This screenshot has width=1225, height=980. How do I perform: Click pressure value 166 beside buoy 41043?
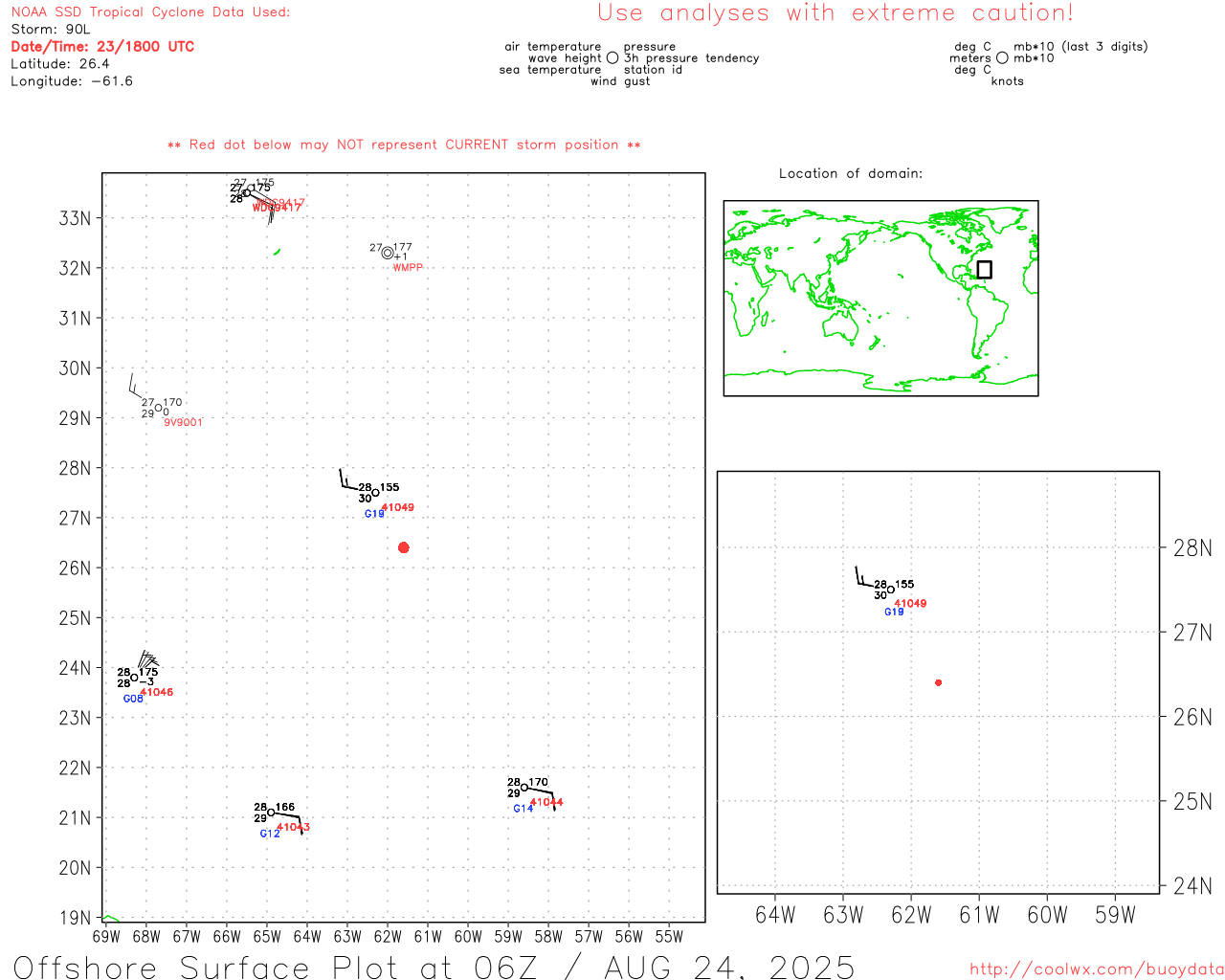[285, 807]
